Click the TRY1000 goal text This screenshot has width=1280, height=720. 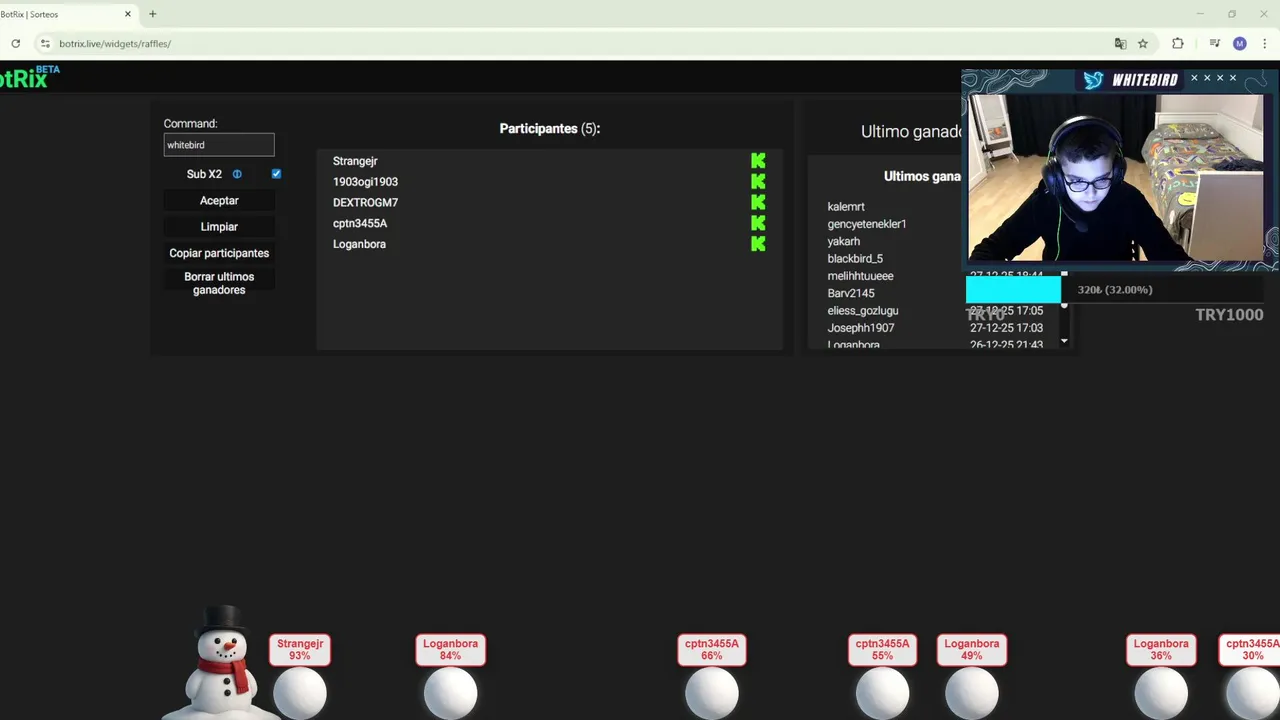(1229, 315)
